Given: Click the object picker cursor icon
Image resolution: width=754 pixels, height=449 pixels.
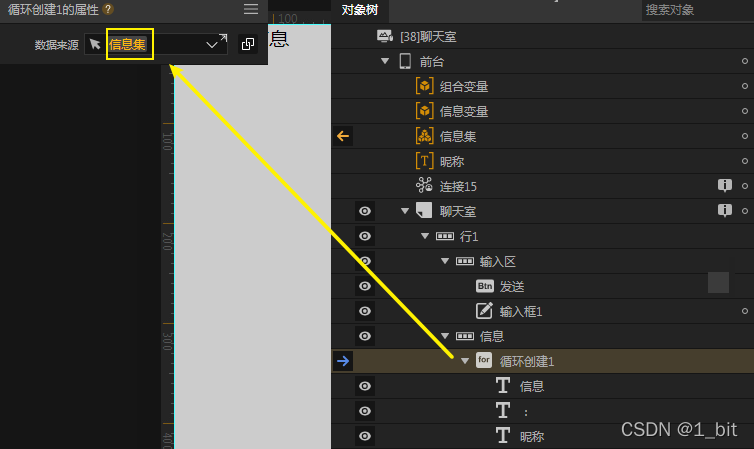Looking at the screenshot, I should point(95,44).
